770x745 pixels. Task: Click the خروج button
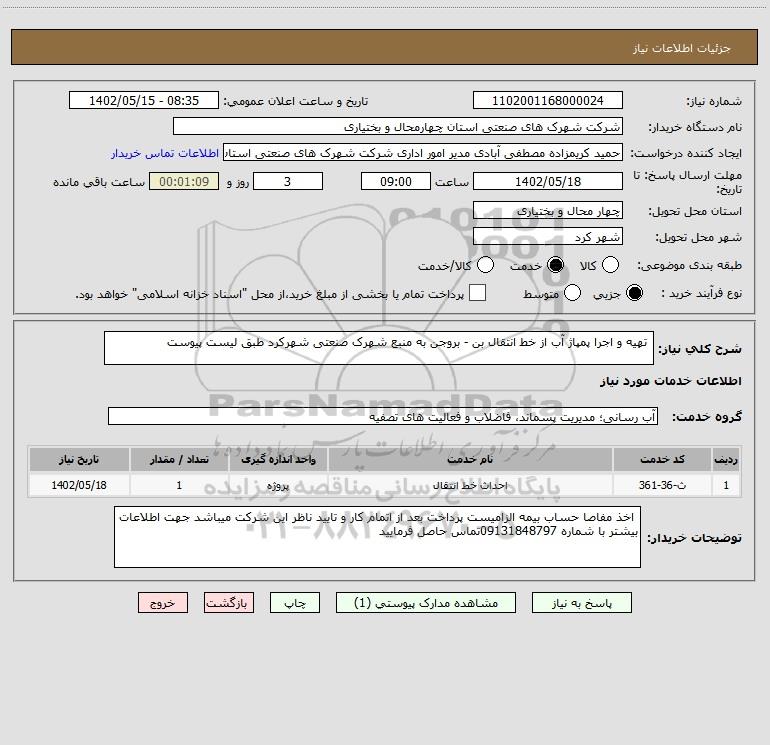[163, 603]
